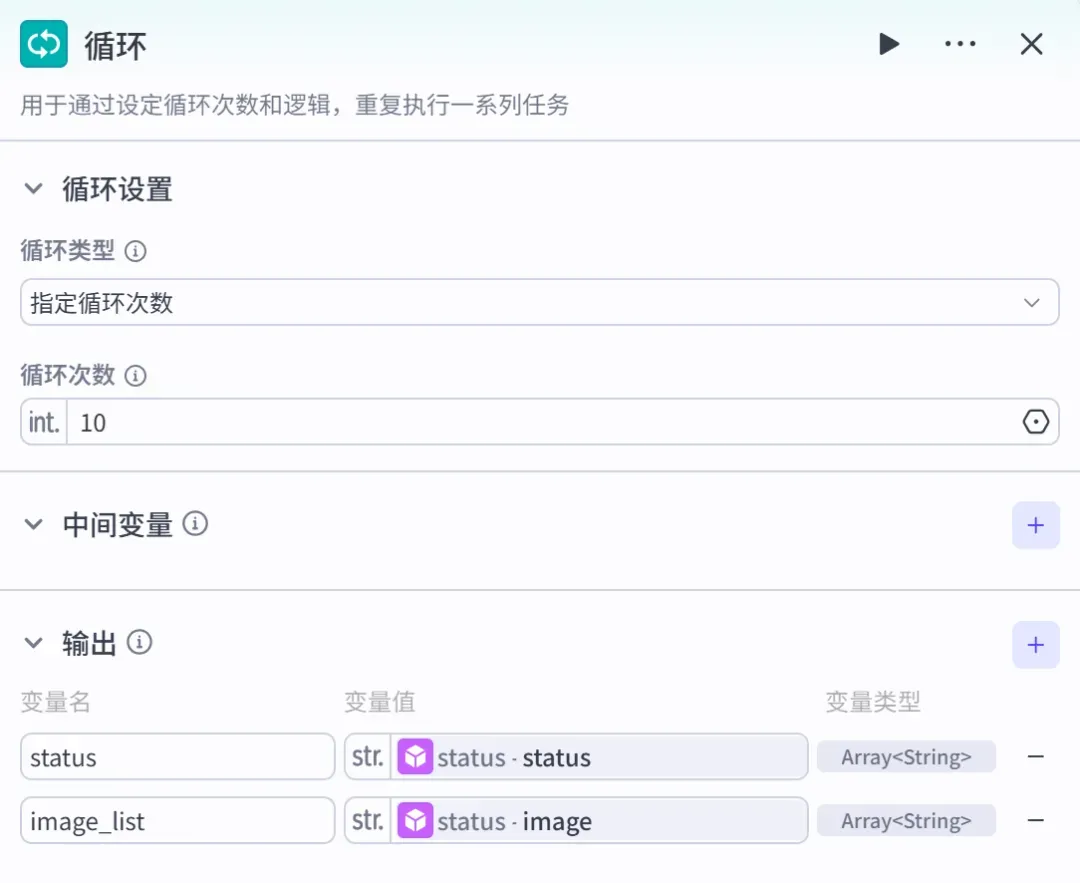Open the three-dot more options menu

coord(960,44)
